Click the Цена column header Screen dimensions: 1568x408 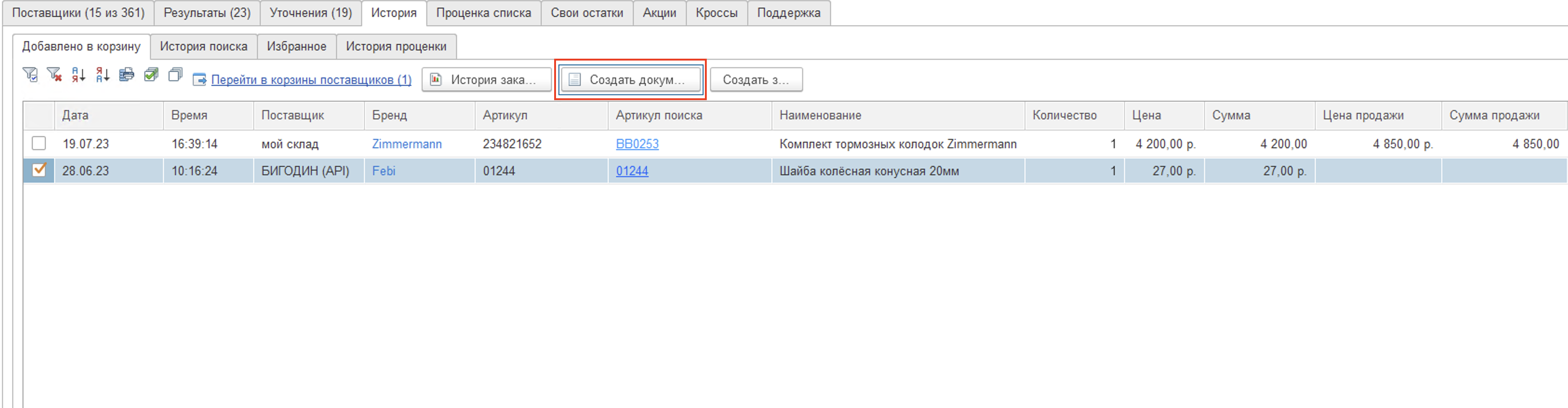point(1165,115)
